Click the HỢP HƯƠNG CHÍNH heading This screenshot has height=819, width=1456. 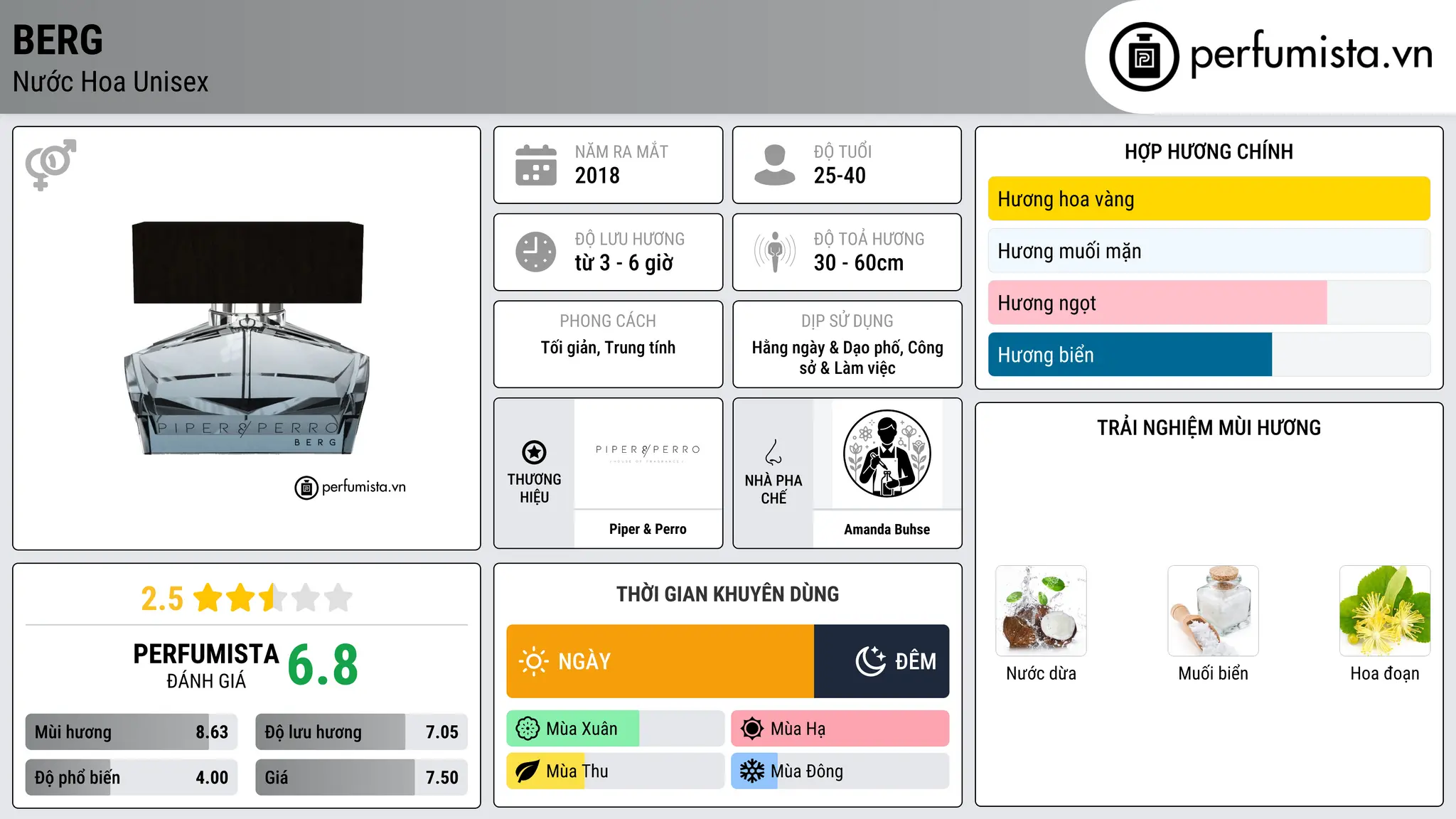(1209, 151)
